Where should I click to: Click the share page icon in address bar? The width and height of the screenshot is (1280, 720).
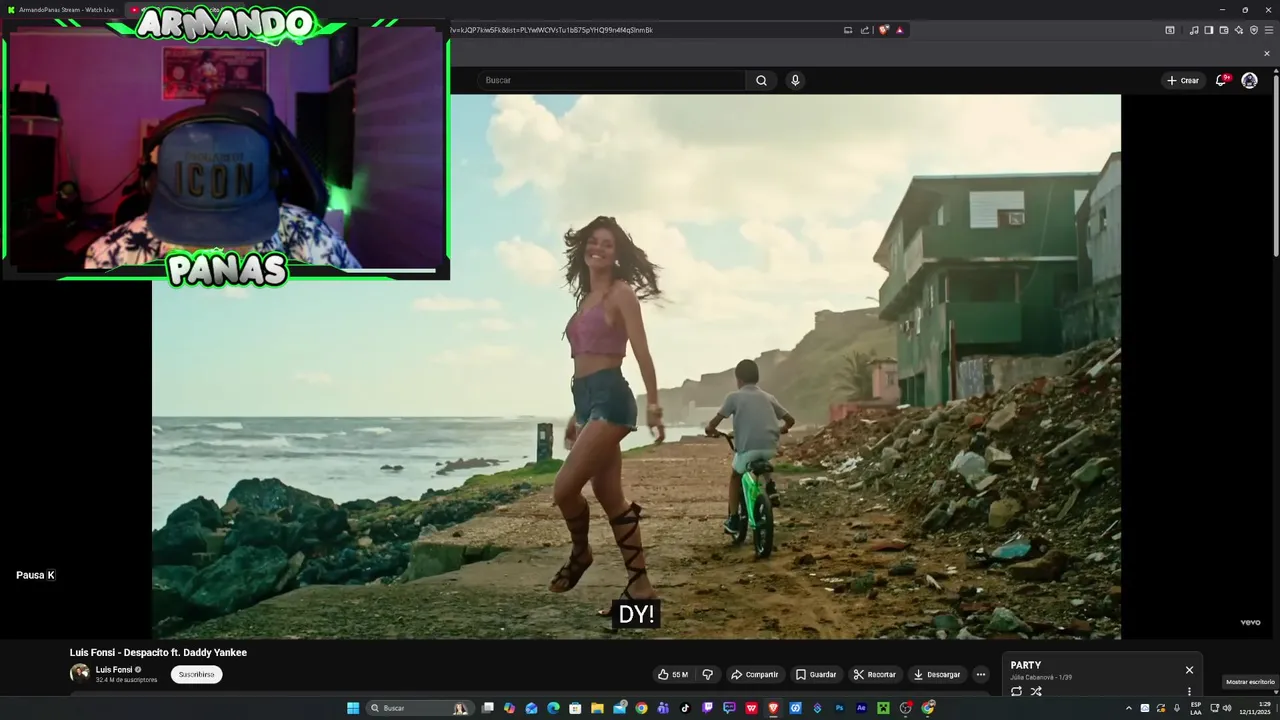point(865,30)
